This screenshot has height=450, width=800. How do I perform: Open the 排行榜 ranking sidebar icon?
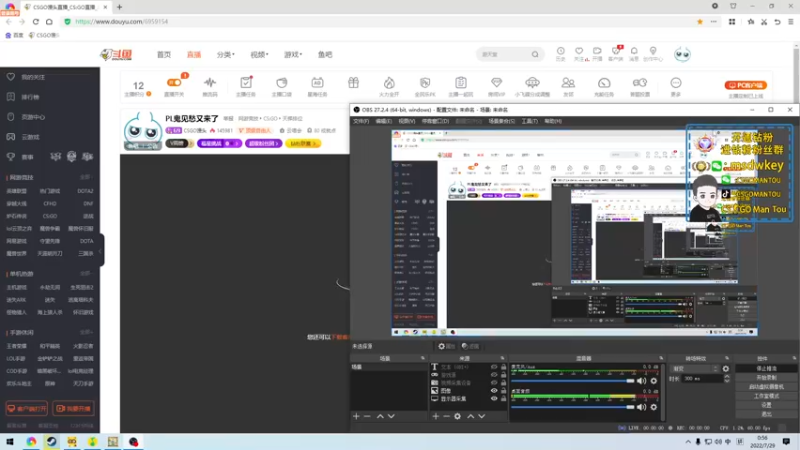coord(11,97)
